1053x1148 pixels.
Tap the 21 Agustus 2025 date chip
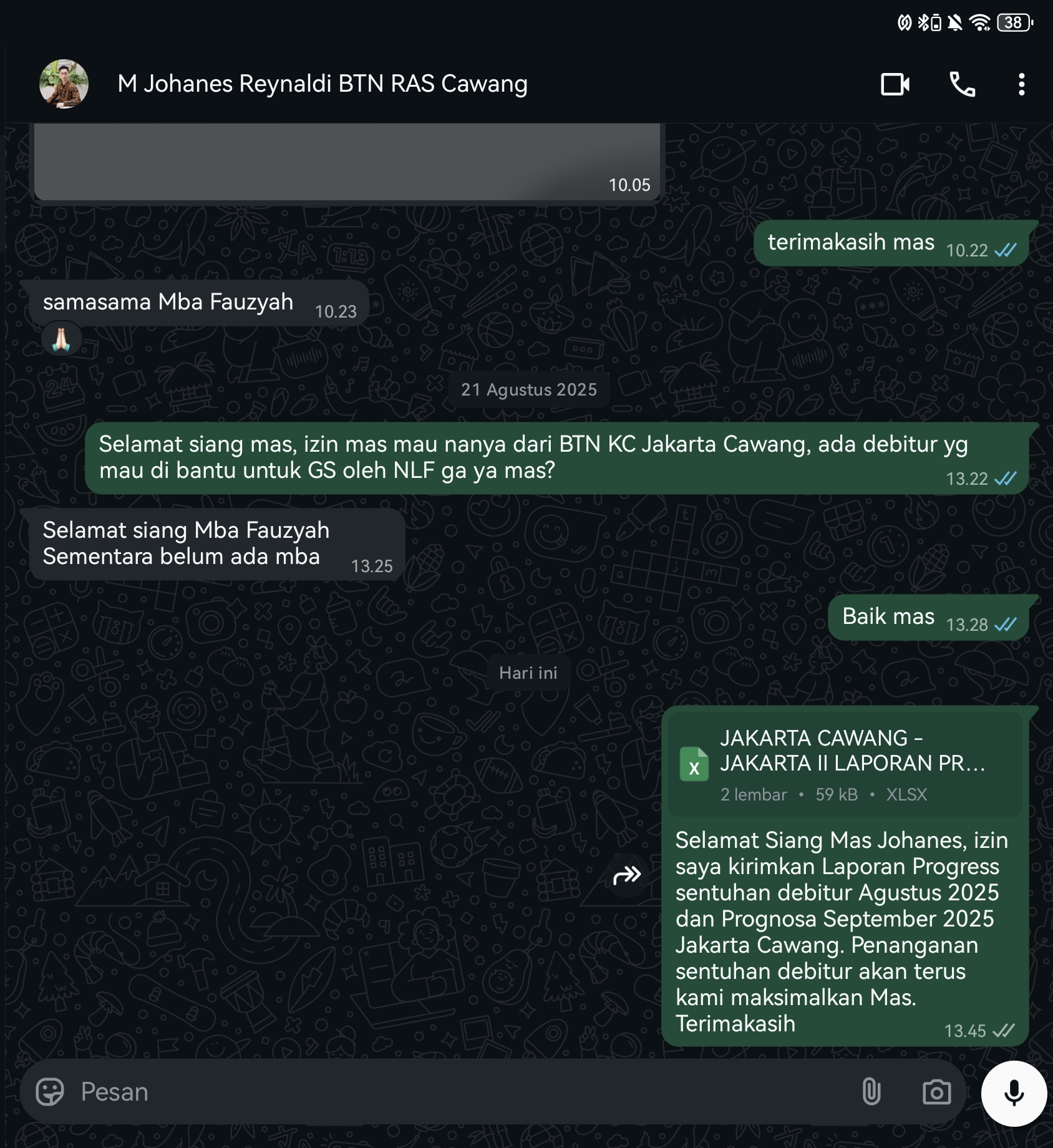click(x=528, y=389)
